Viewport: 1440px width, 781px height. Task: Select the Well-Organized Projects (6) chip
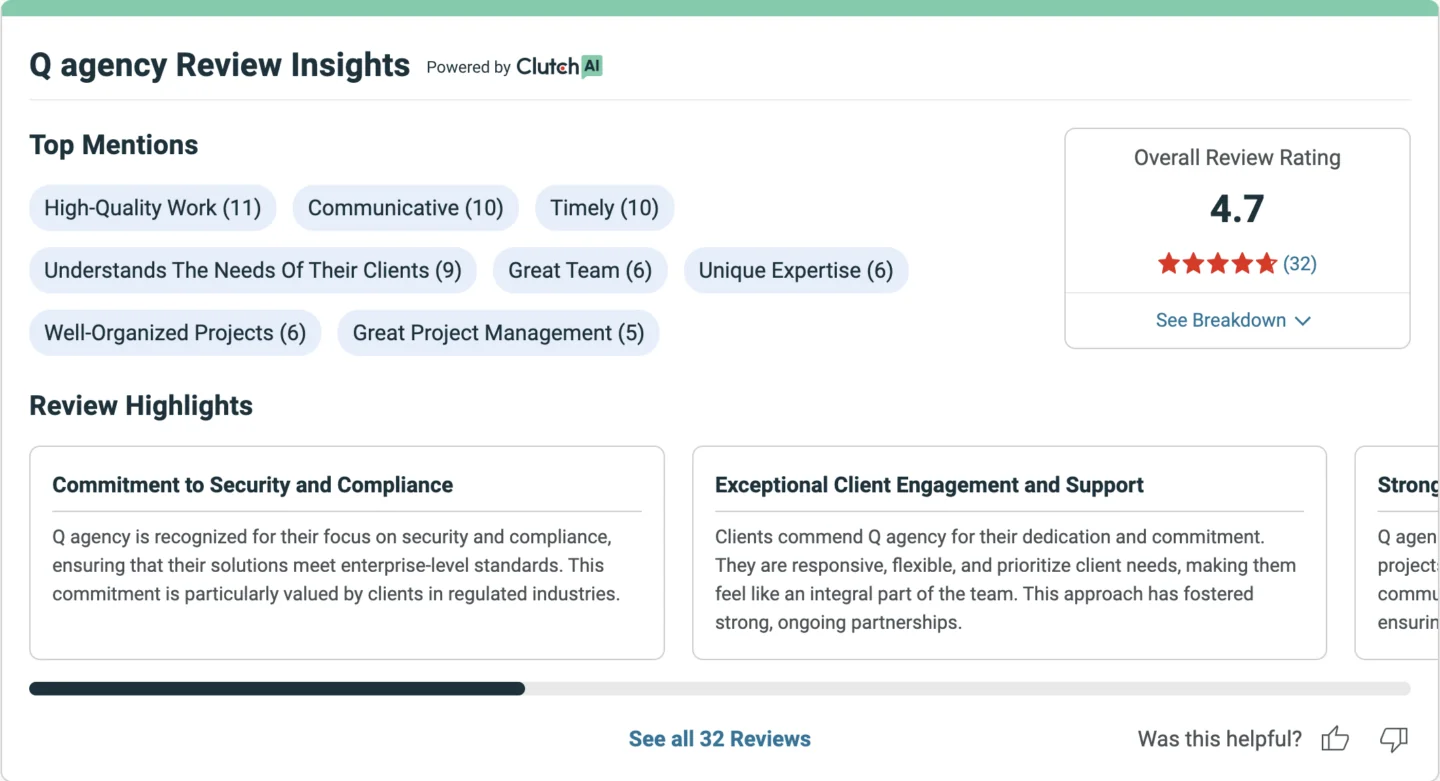[175, 332]
